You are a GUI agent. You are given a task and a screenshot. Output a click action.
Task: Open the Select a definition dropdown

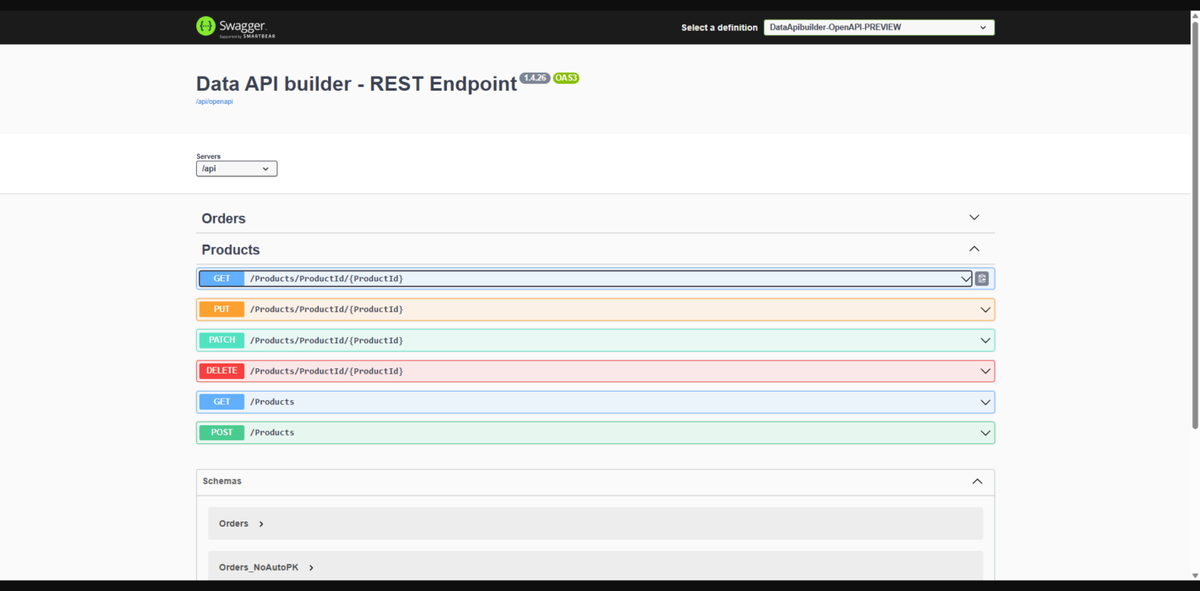879,27
